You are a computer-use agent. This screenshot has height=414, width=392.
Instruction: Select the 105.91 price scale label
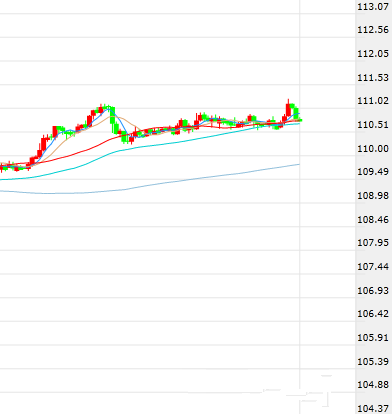373,337
